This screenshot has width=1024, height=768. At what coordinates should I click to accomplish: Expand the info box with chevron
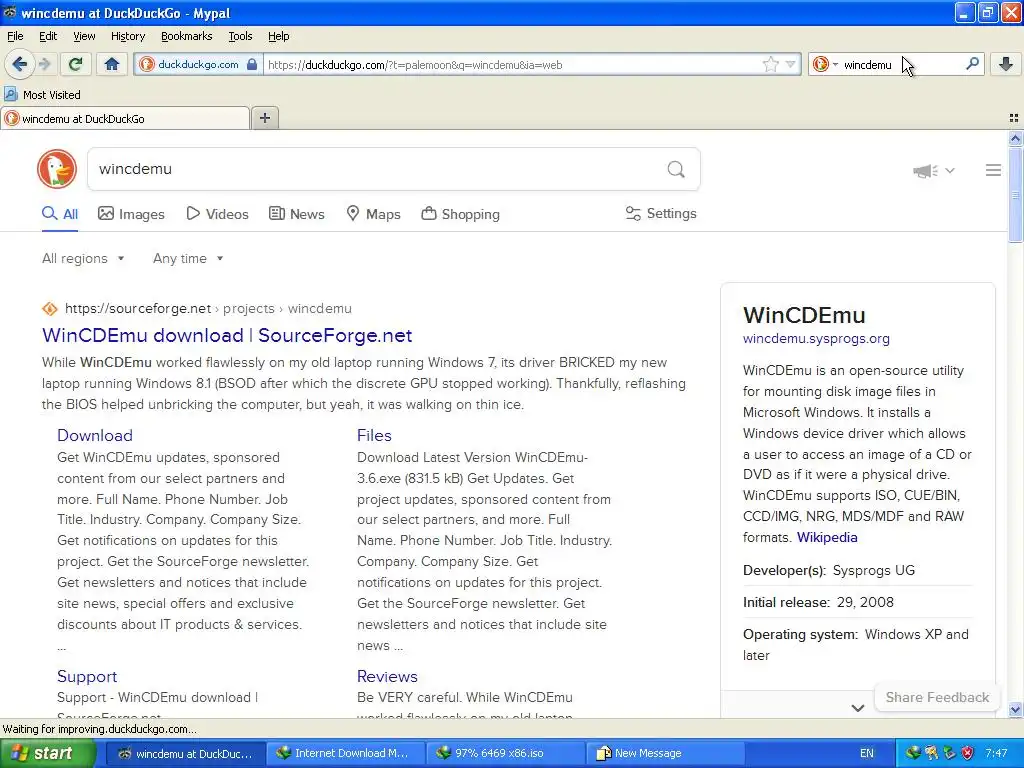click(858, 708)
